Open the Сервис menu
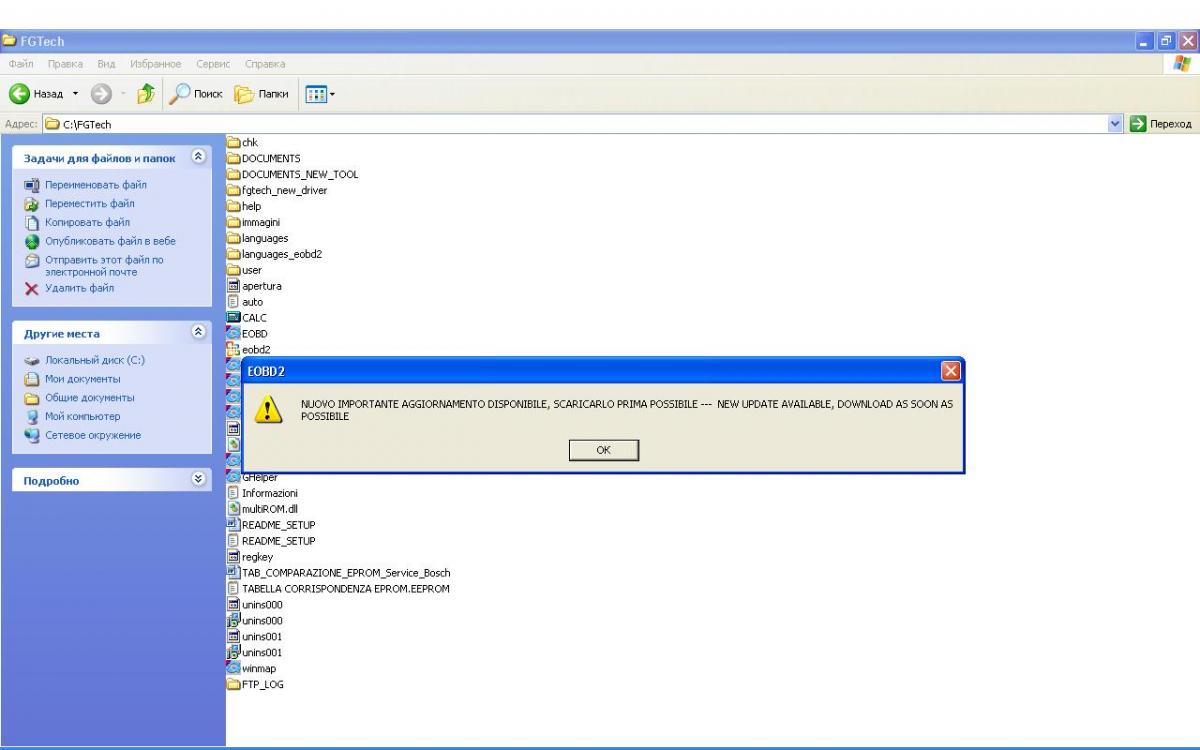The image size is (1200, 750). (214, 64)
